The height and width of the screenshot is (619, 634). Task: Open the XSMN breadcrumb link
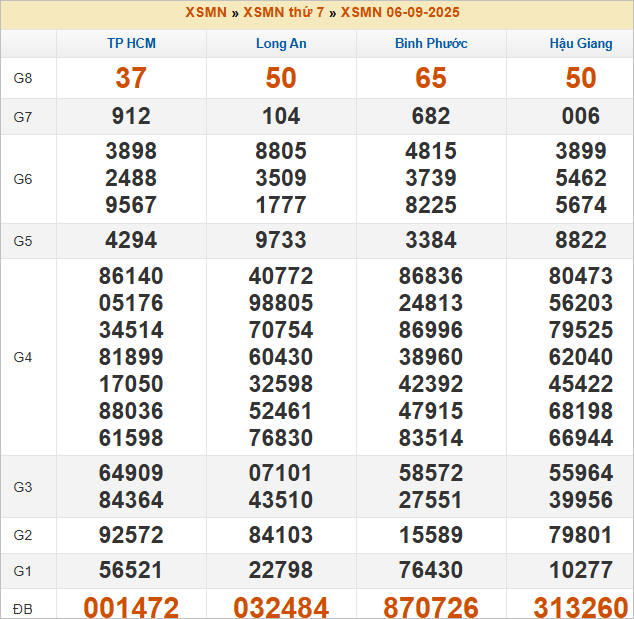coord(206,12)
